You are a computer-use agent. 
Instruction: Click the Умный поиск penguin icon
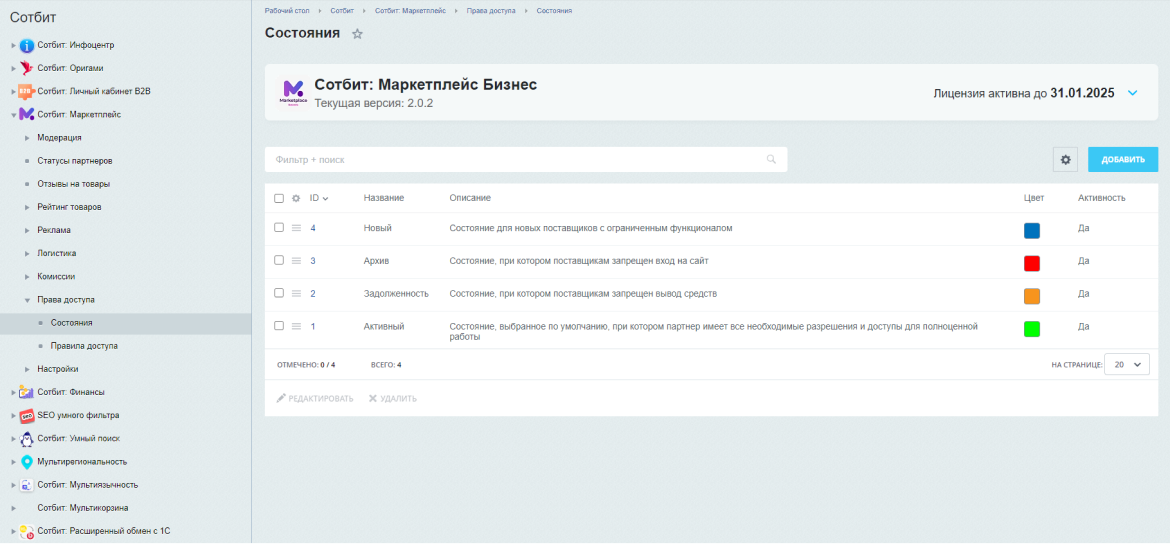pos(27,438)
